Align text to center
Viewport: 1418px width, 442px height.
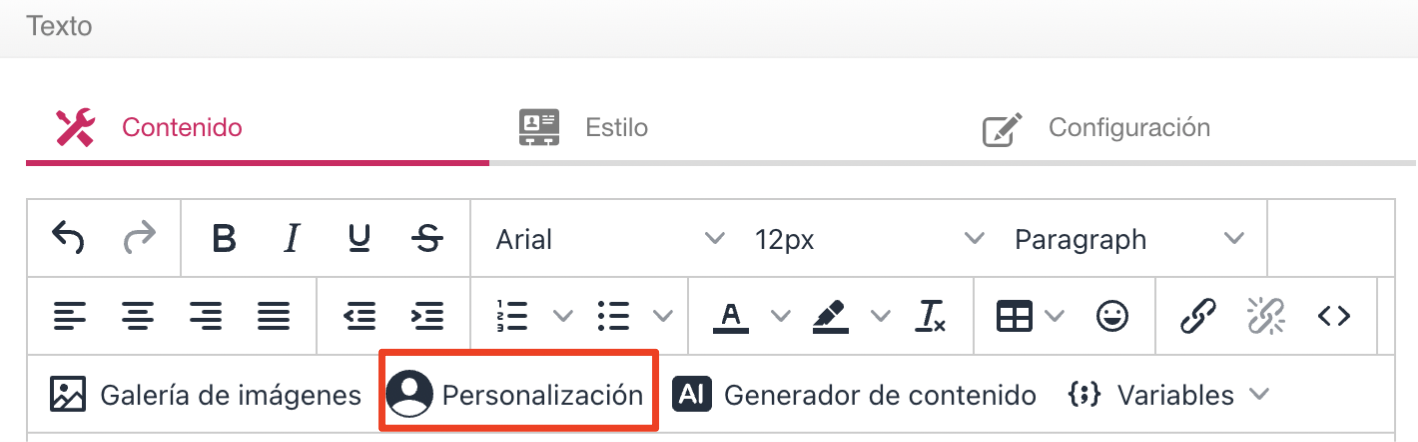click(x=137, y=317)
